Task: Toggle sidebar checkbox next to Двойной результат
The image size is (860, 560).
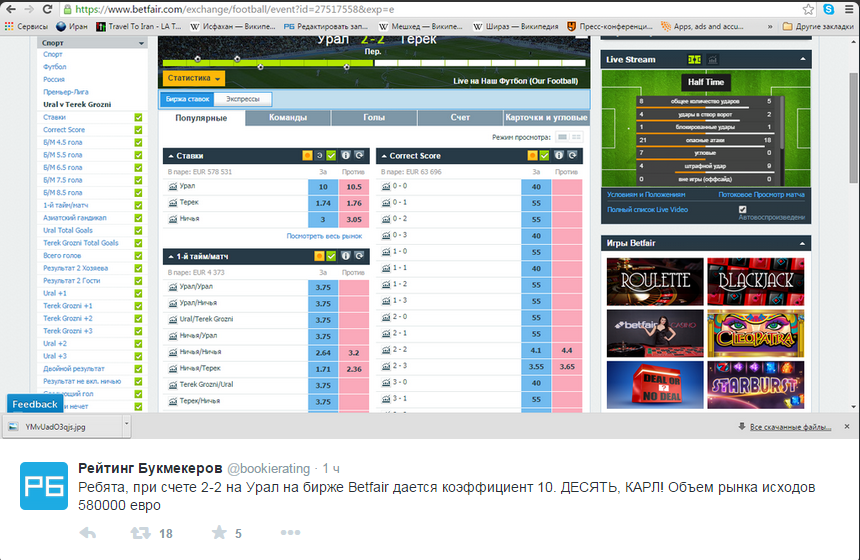Action: pos(138,369)
